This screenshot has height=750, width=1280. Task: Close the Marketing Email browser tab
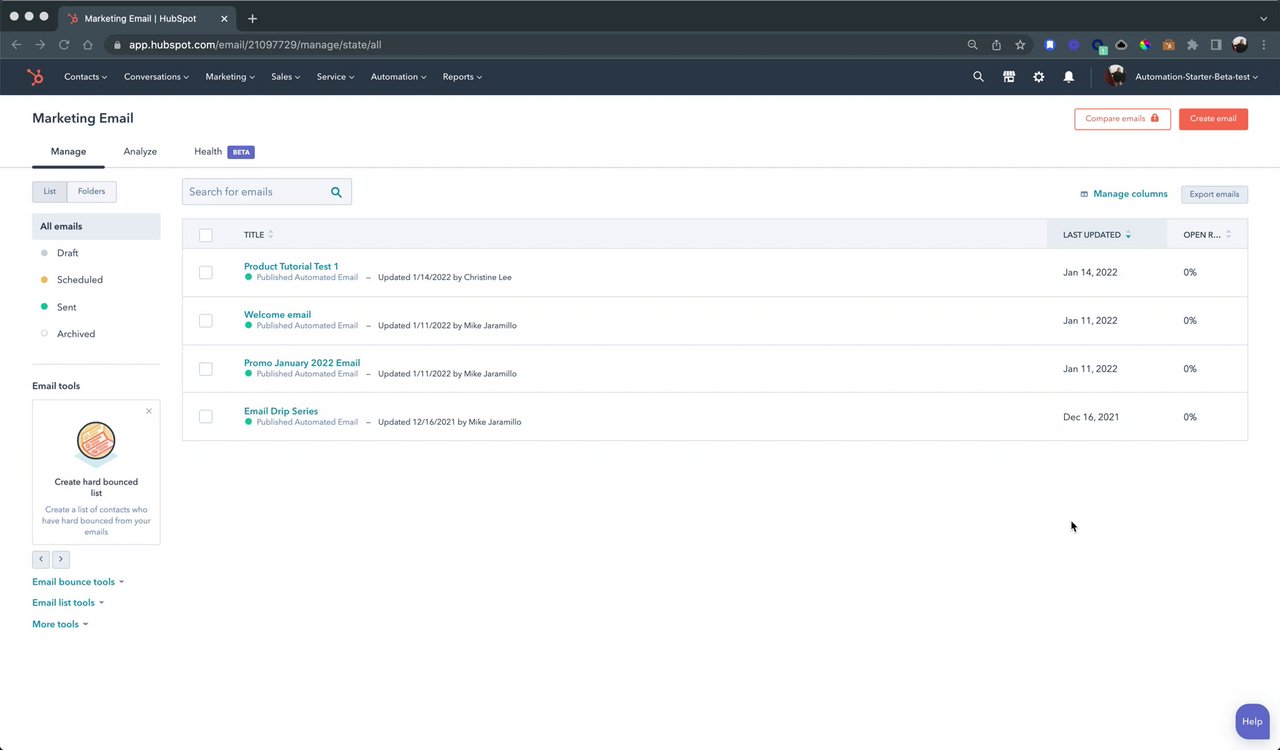click(x=223, y=18)
